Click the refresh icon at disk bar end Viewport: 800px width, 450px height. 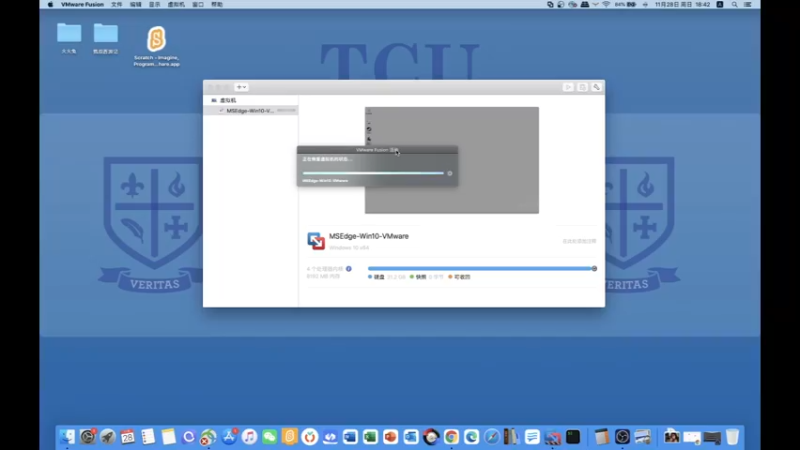point(594,268)
